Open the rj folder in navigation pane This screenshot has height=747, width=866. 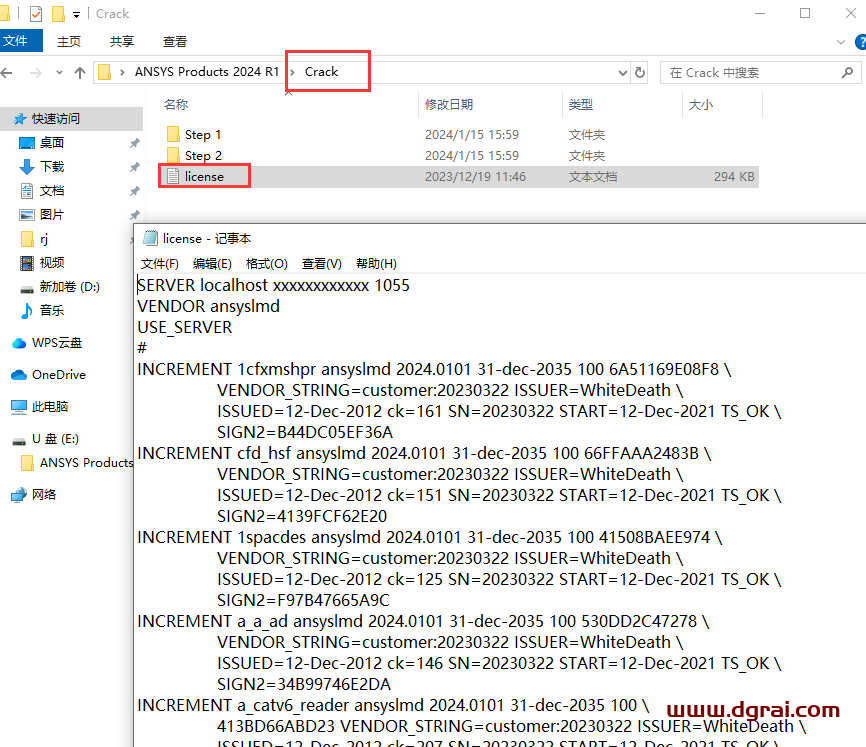click(x=34, y=239)
